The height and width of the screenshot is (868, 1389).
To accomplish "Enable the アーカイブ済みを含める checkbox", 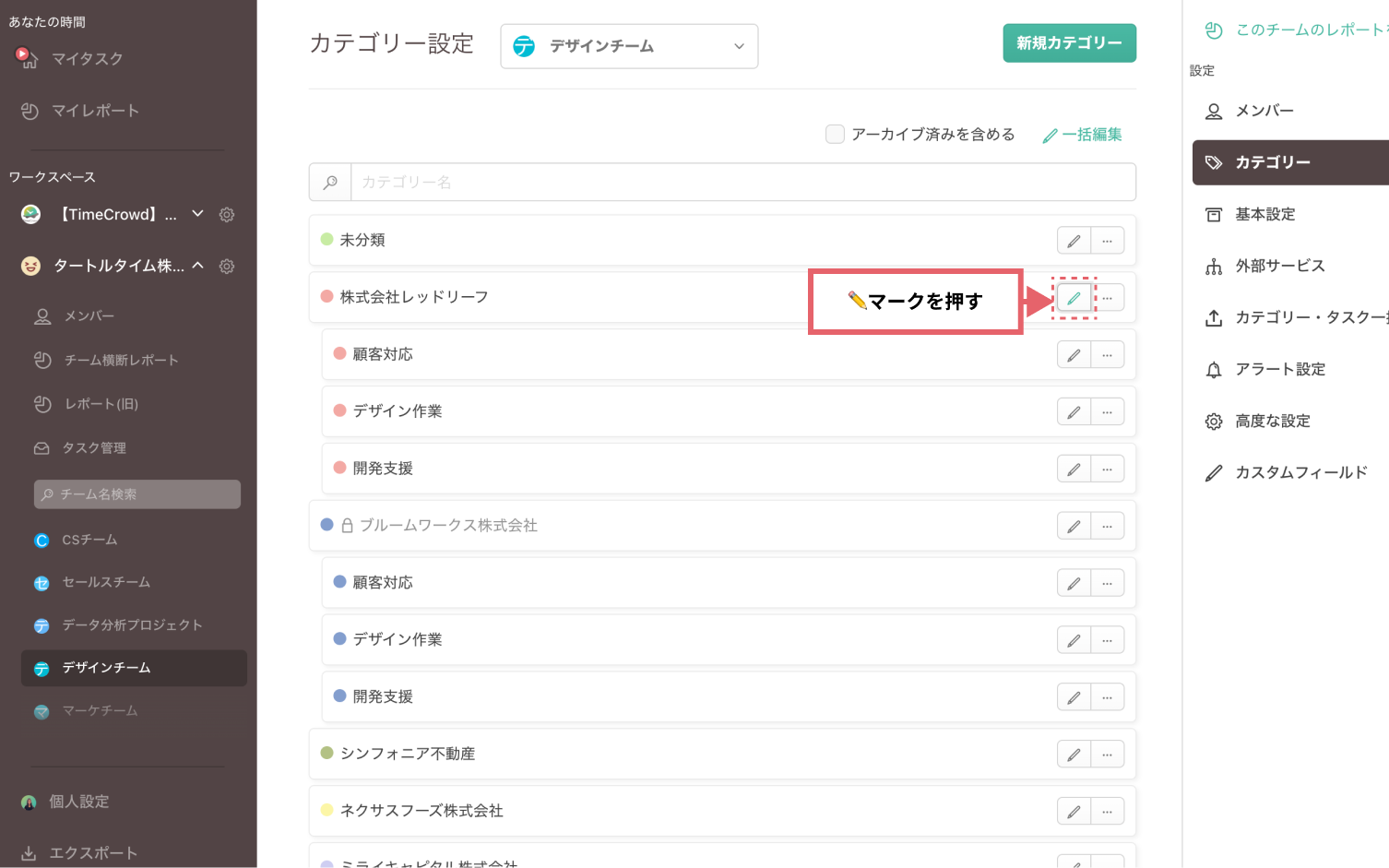I will click(x=835, y=135).
